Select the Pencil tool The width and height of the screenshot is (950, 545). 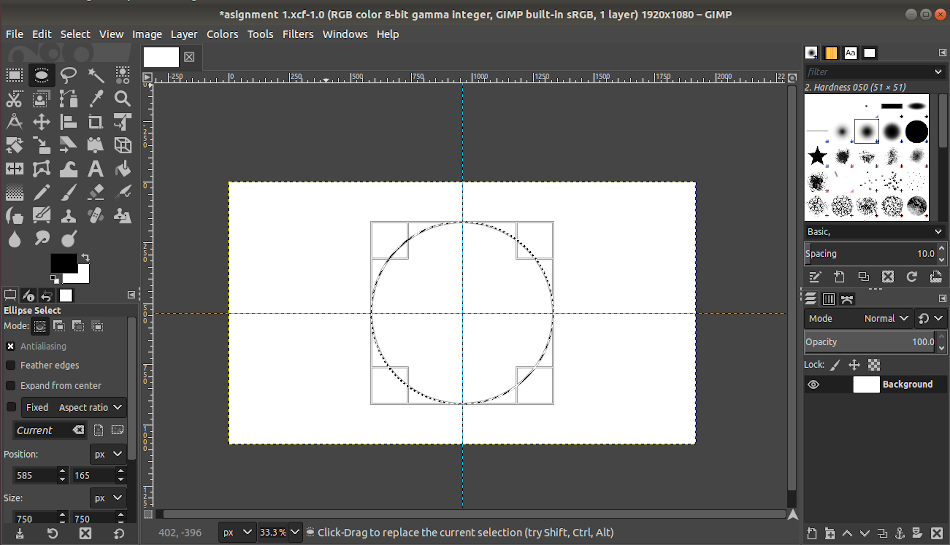41,193
